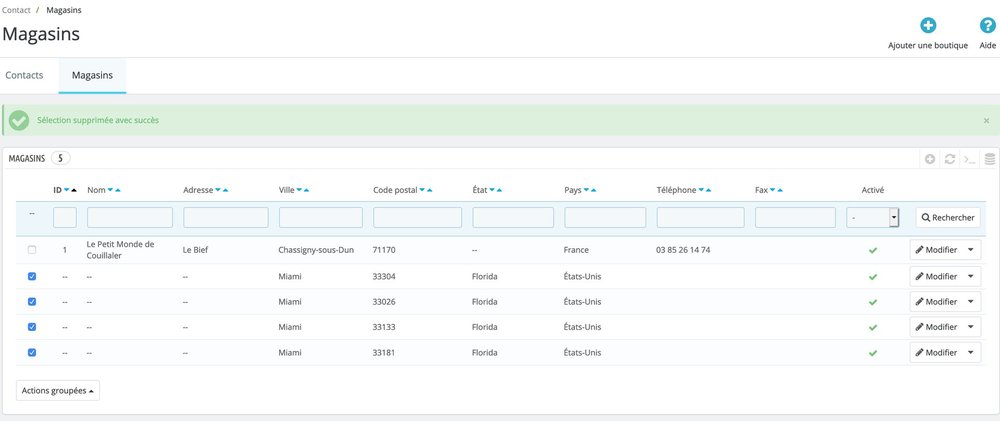This screenshot has height=421, width=1000.
Task: Export to SQL Manager database icon
Action: (x=990, y=159)
